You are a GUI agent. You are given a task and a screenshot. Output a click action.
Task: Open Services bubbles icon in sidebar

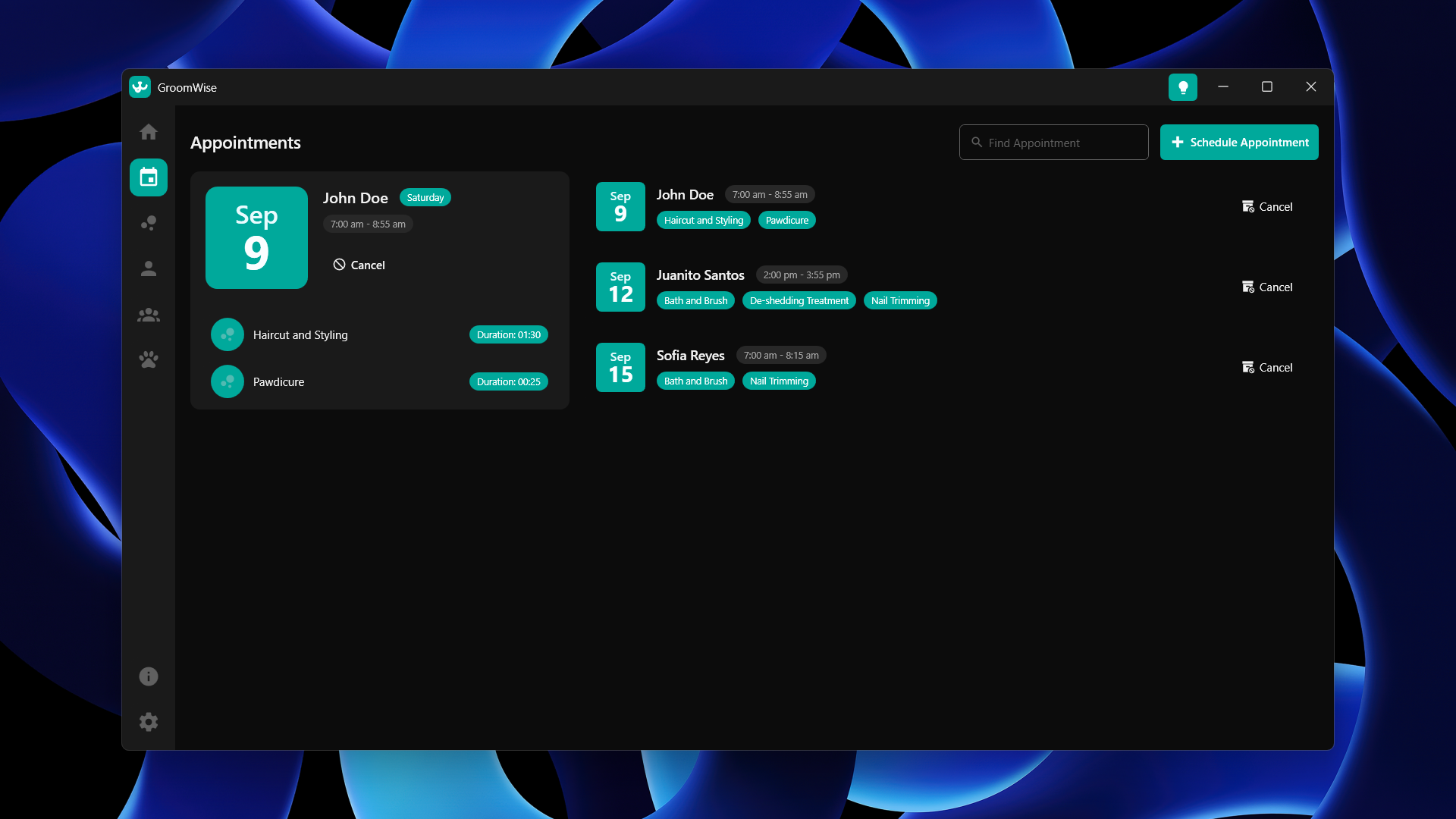pos(149,223)
